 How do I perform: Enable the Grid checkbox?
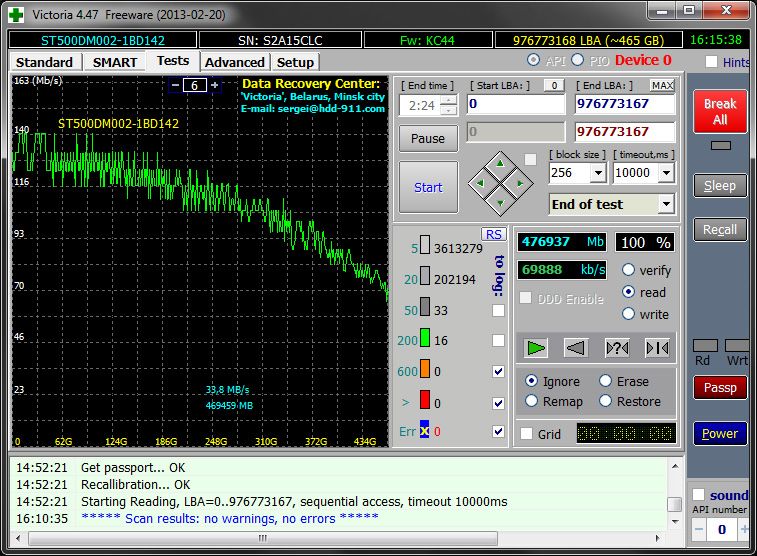point(526,434)
